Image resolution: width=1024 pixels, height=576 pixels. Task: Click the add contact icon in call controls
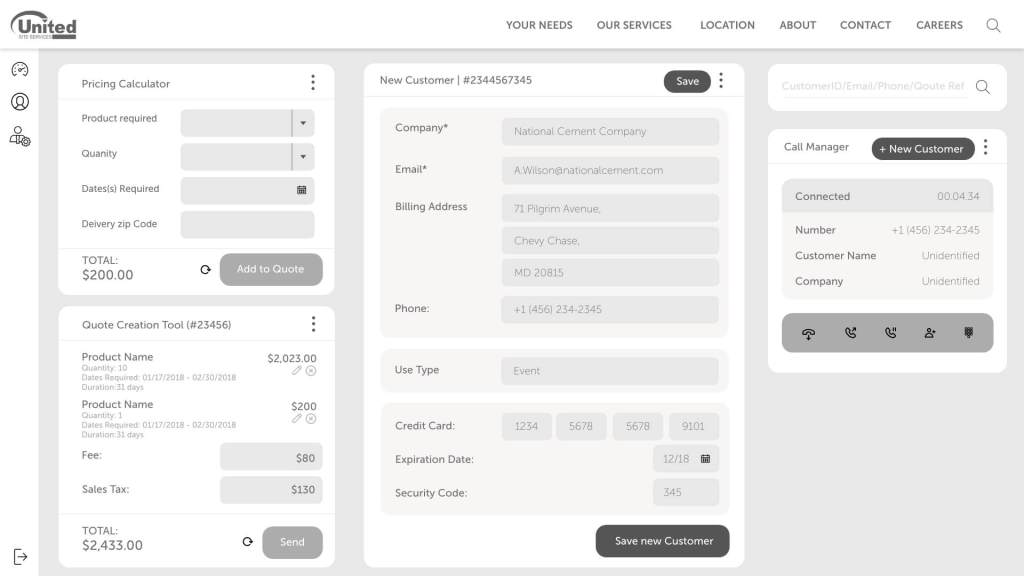pos(930,334)
